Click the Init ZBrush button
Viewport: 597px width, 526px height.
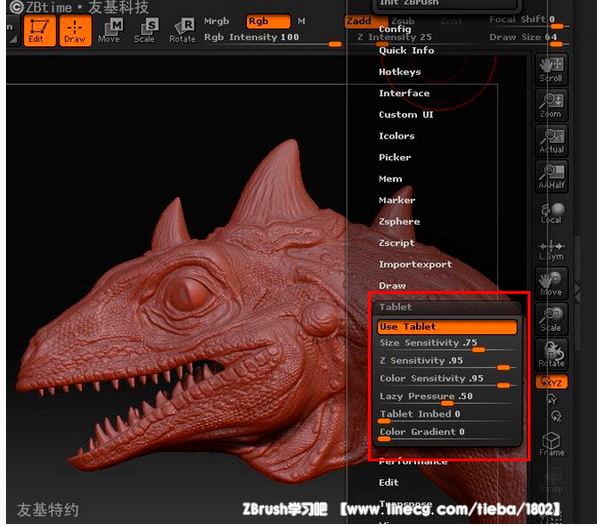click(x=447, y=3)
